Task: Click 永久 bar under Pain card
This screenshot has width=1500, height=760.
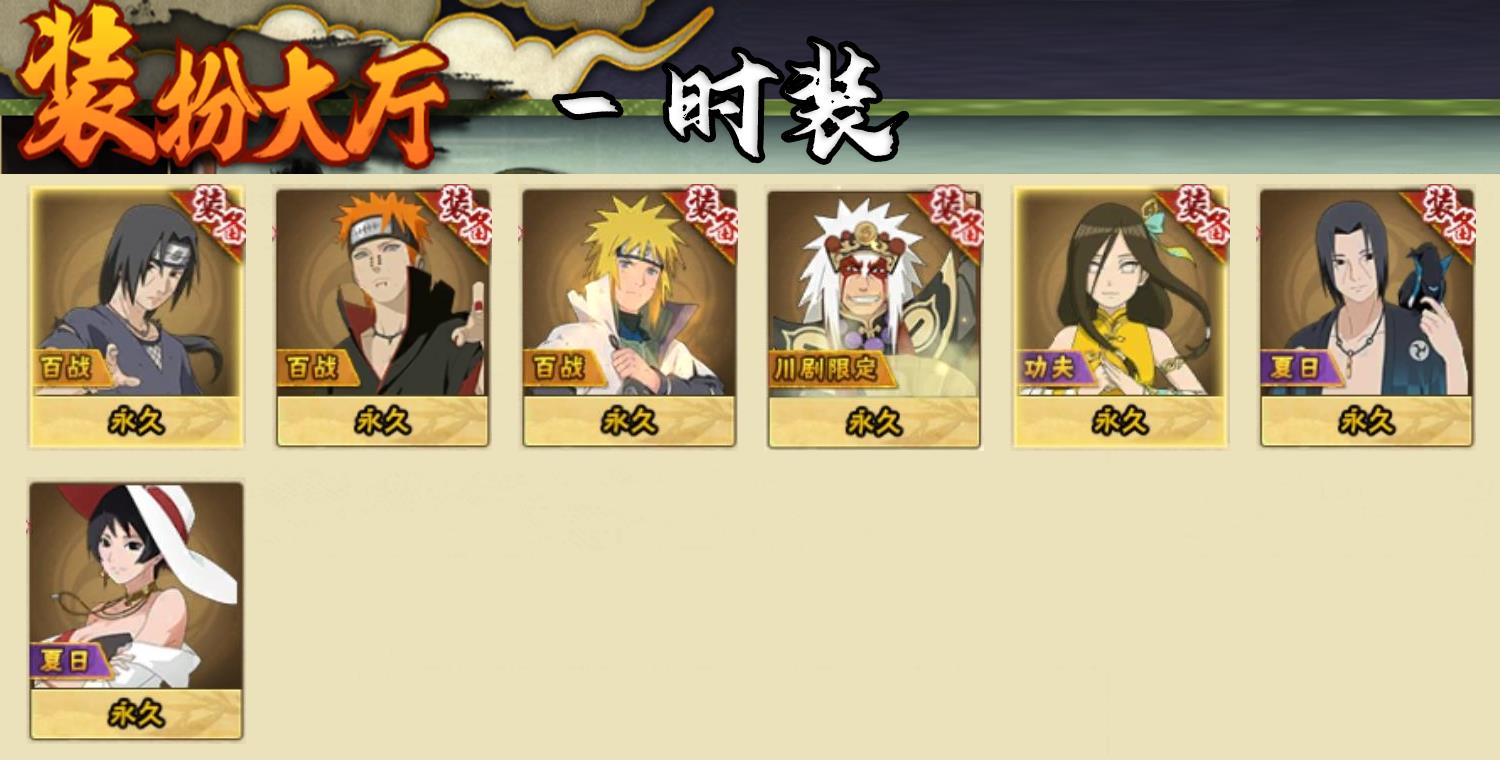Action: pyautogui.click(x=383, y=422)
